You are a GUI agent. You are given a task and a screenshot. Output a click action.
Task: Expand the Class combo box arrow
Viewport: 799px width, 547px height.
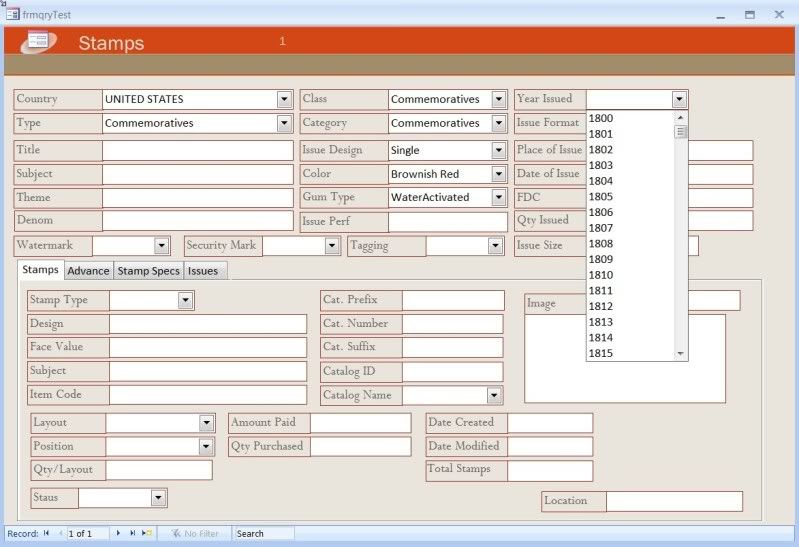point(499,99)
